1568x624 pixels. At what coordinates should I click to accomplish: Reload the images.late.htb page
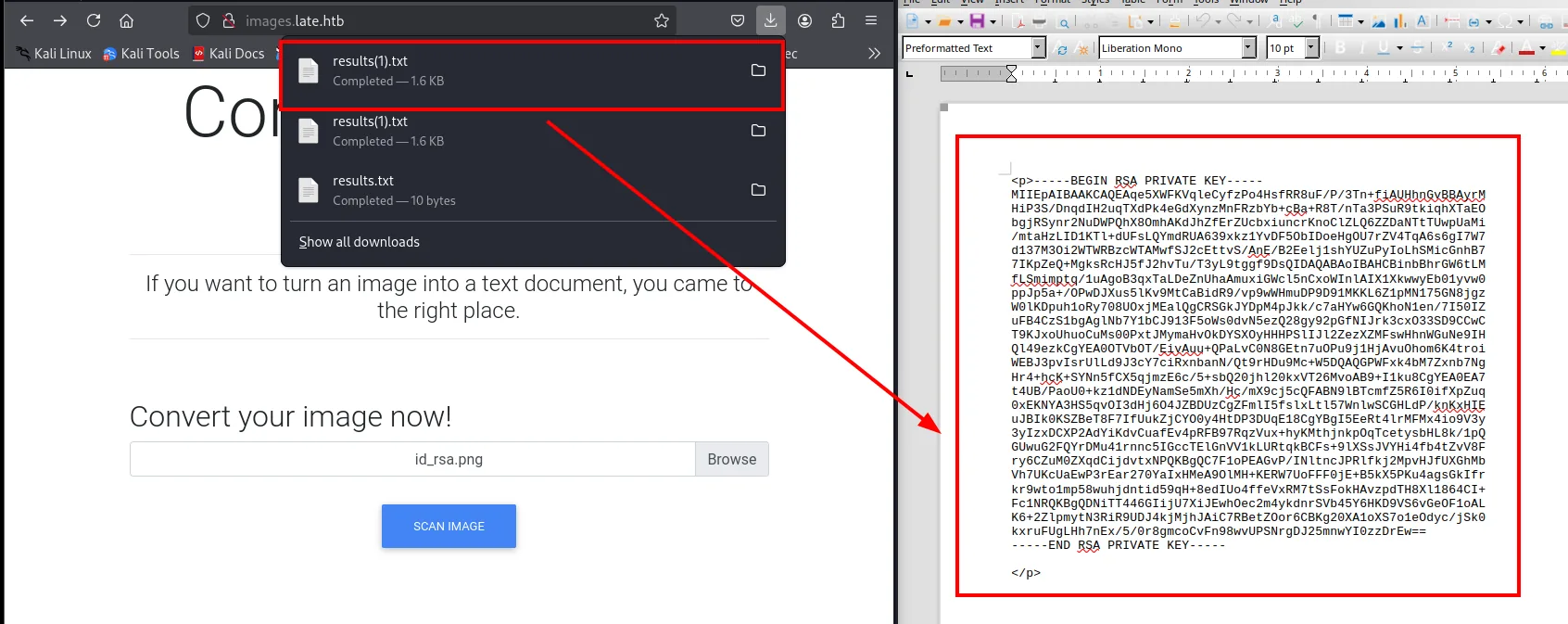click(94, 20)
